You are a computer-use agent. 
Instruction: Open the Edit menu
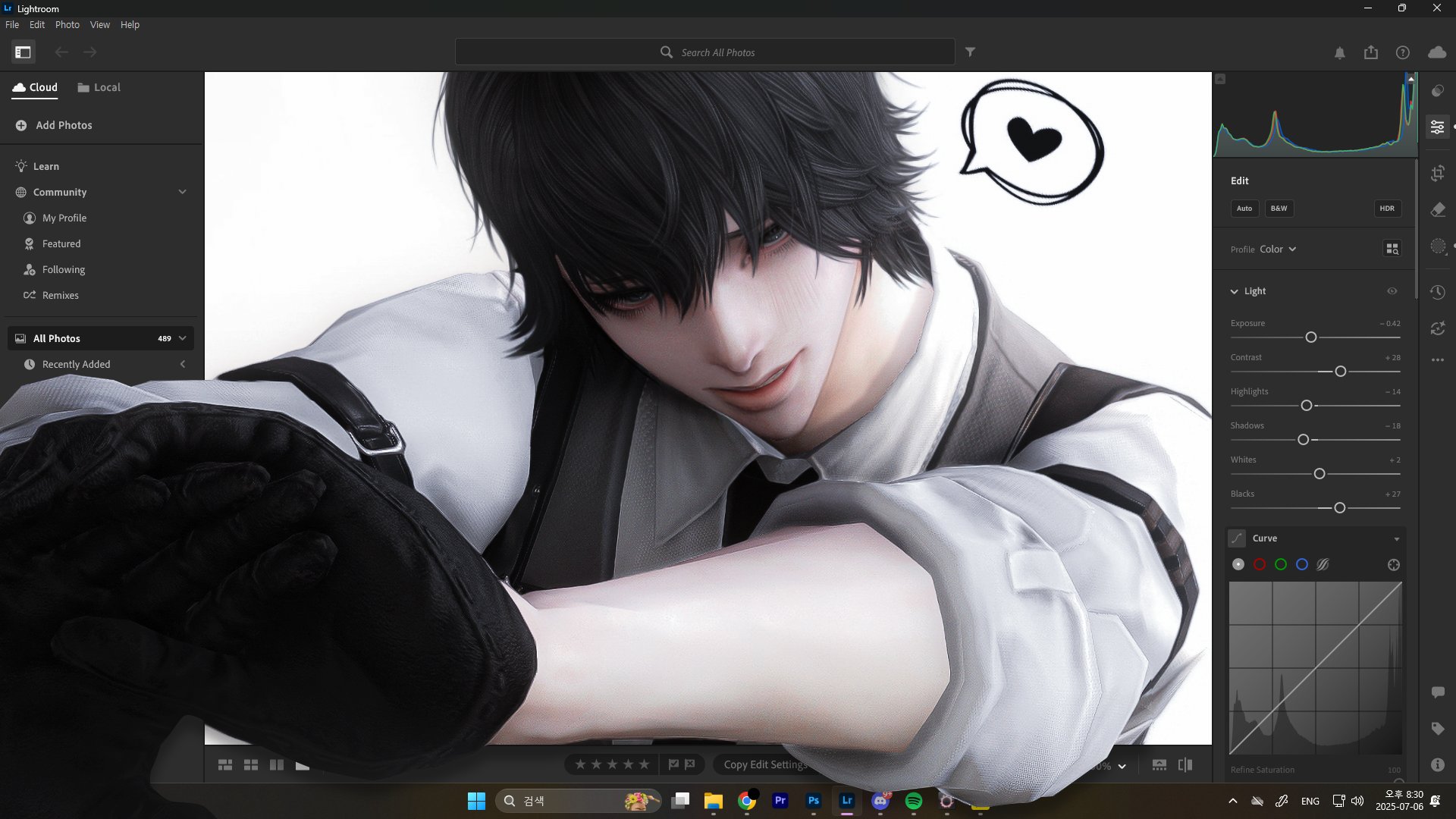tap(37, 24)
